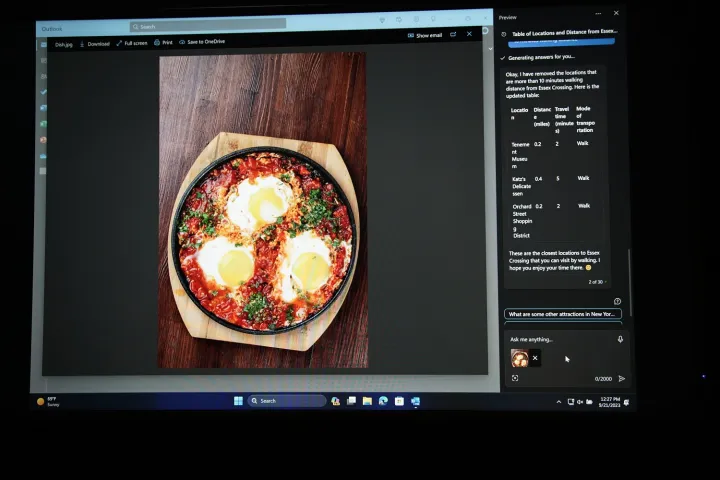
Task: Click the shakshuka dish photo
Action: 263,210
